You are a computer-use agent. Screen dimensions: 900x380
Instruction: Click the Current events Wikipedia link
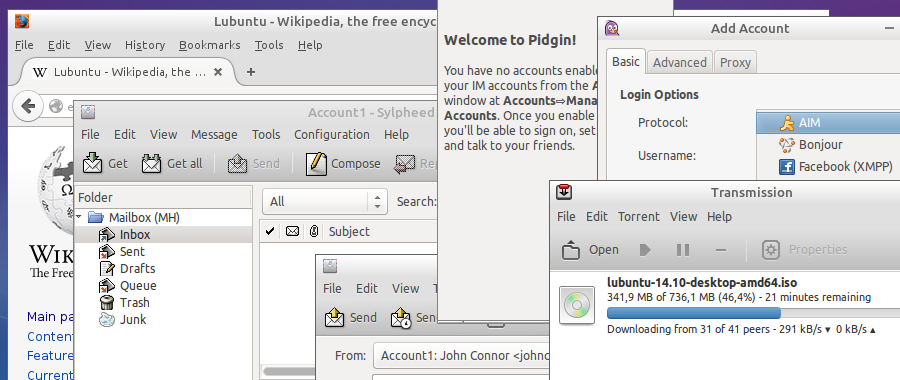click(51, 375)
